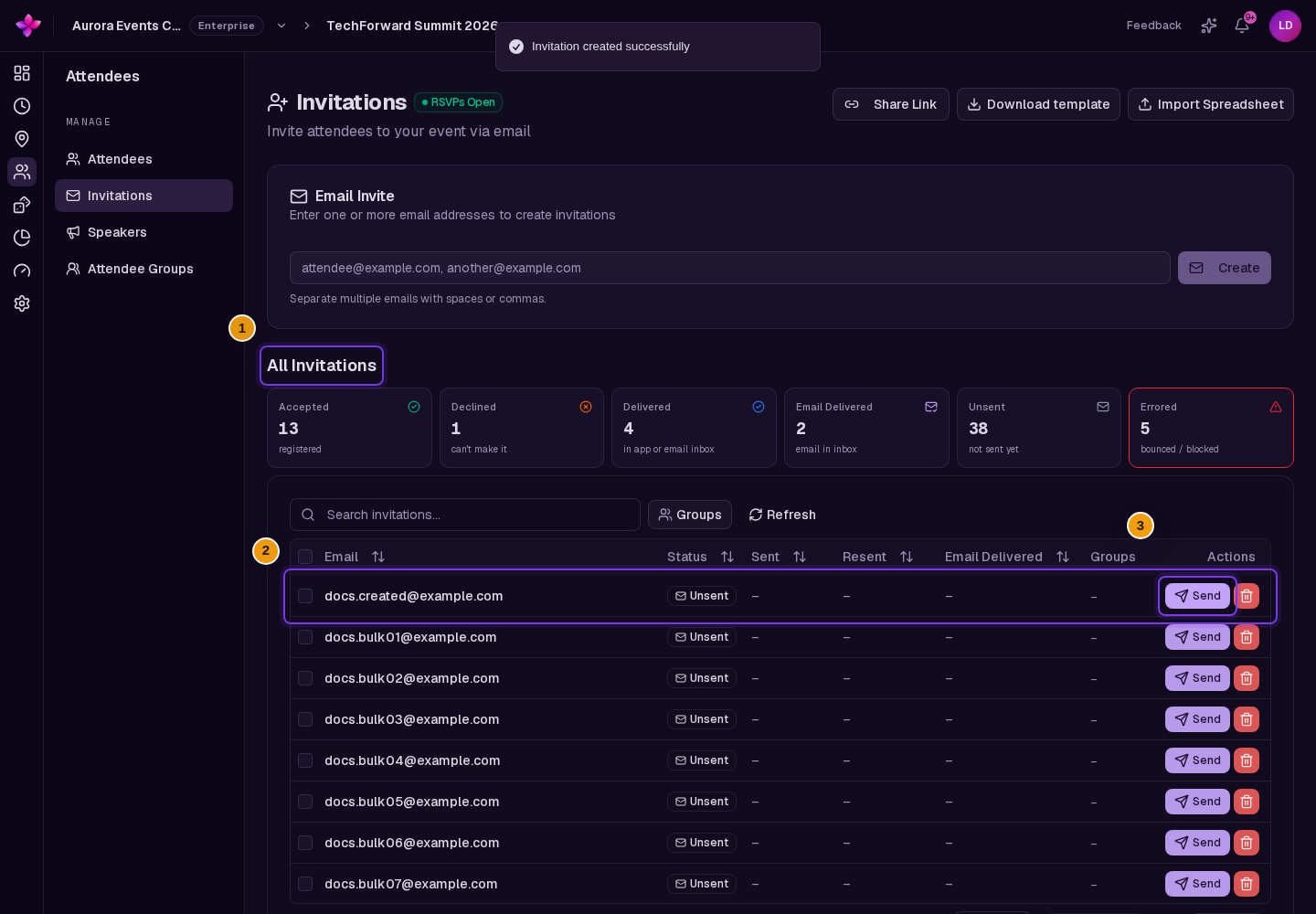1316x914 pixels.
Task: Open the Speakers menu item
Action: click(x=143, y=232)
